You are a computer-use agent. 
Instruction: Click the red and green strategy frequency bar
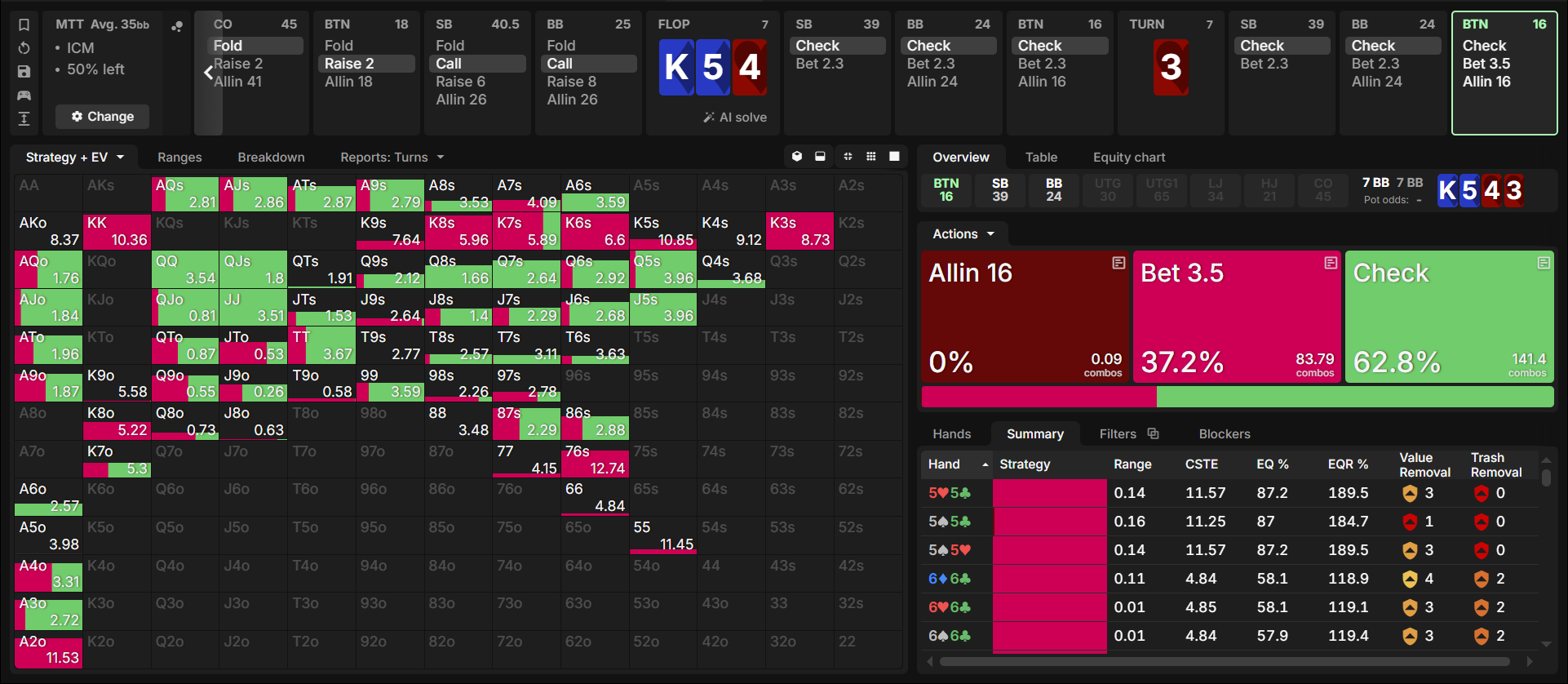(1238, 398)
